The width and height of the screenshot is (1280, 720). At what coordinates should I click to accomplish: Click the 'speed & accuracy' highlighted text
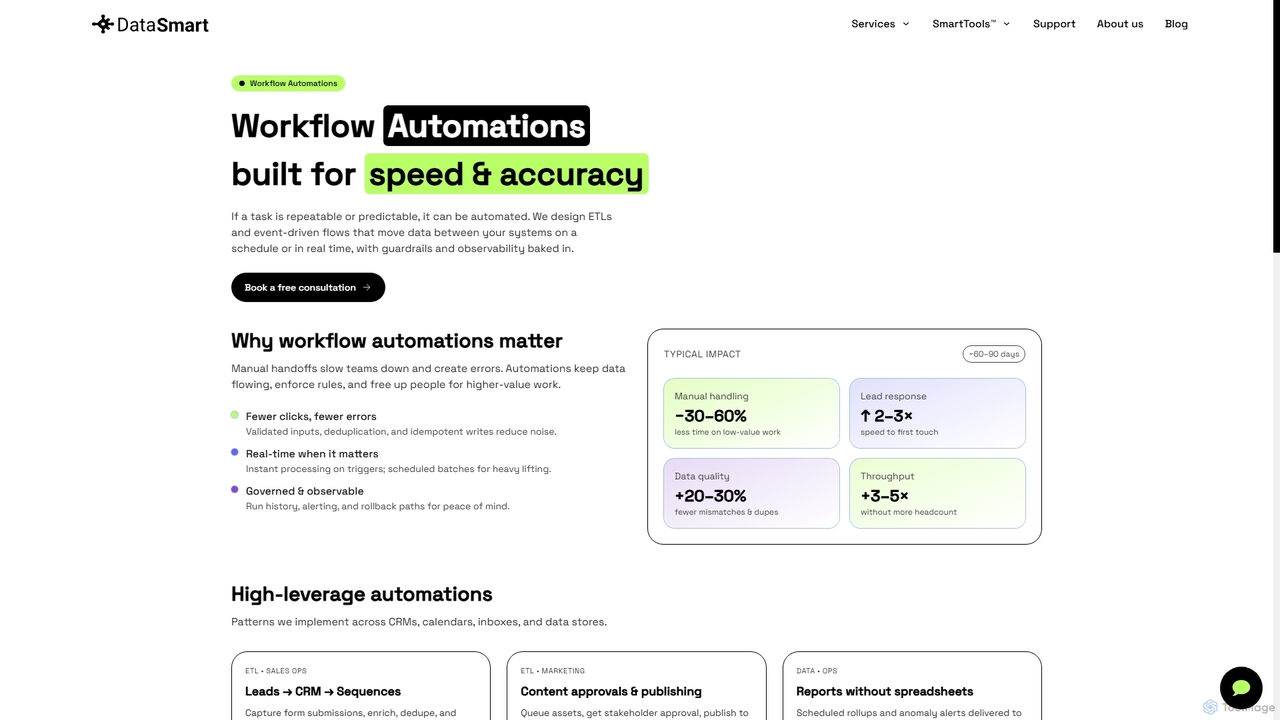point(506,174)
